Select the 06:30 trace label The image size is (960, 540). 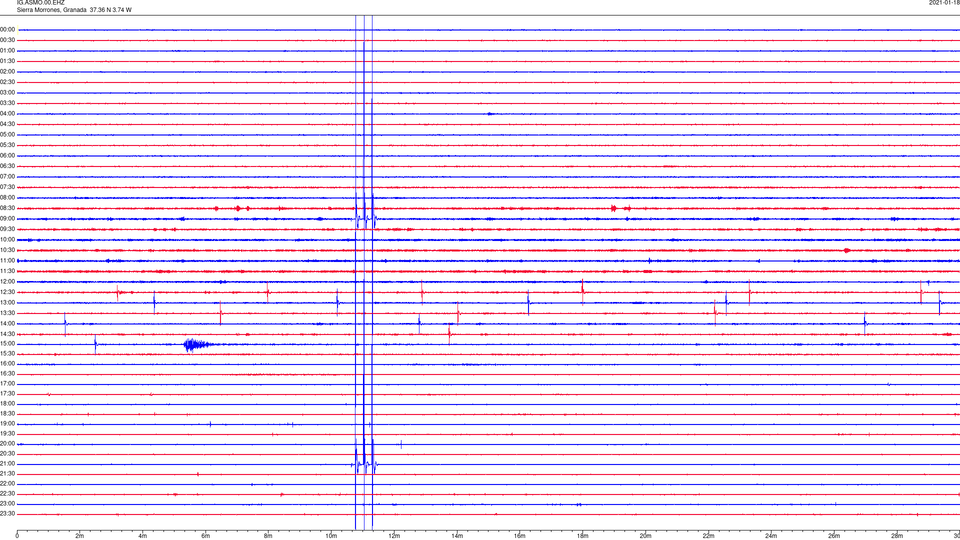pos(8,166)
